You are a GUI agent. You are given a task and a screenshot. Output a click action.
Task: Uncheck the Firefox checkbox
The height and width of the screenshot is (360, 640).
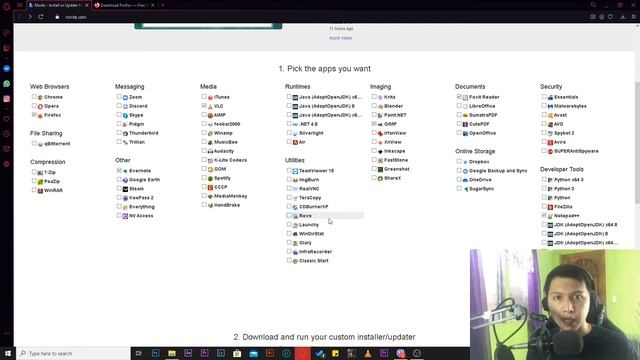pos(34,115)
